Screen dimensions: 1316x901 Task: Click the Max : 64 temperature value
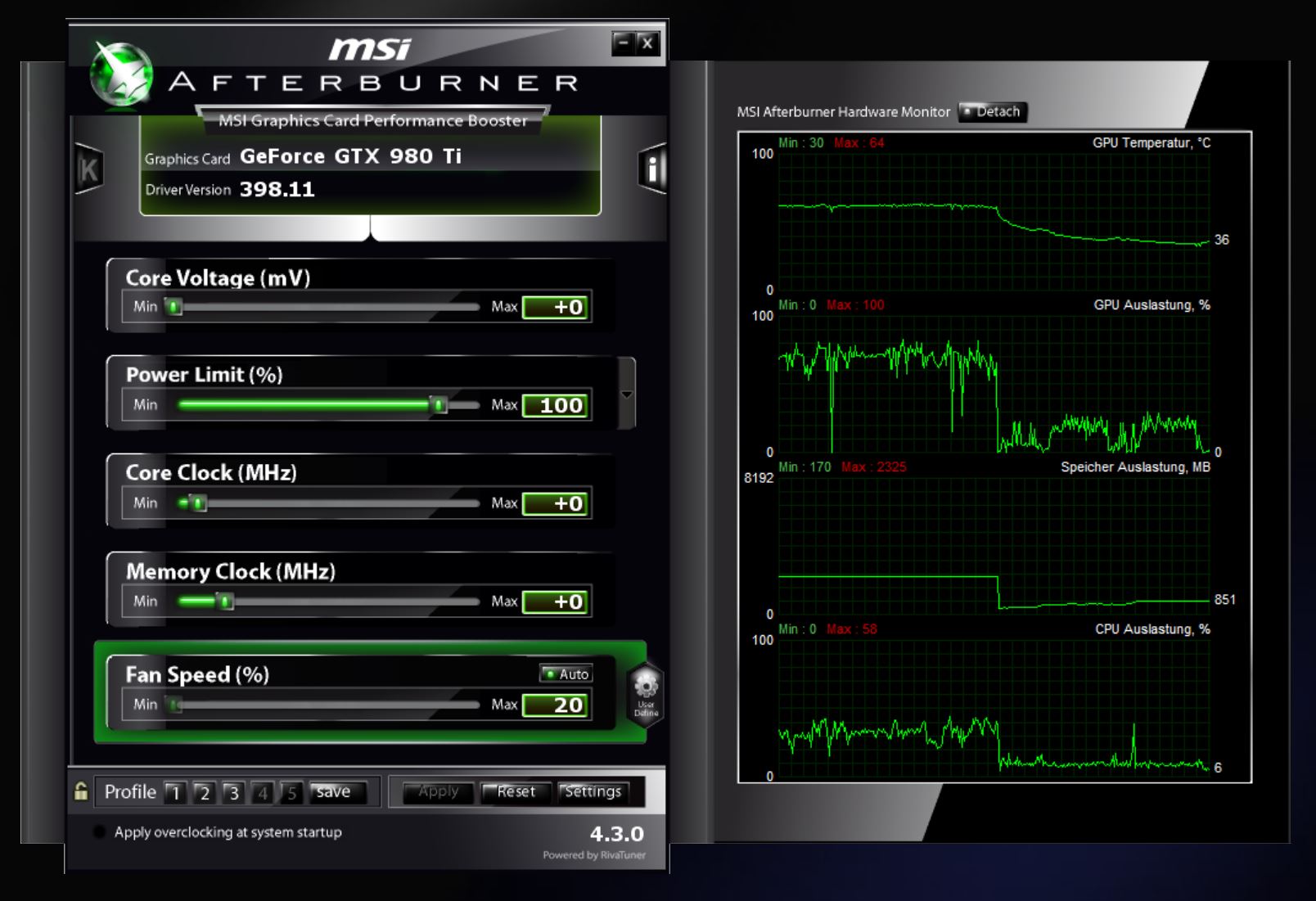click(x=859, y=143)
